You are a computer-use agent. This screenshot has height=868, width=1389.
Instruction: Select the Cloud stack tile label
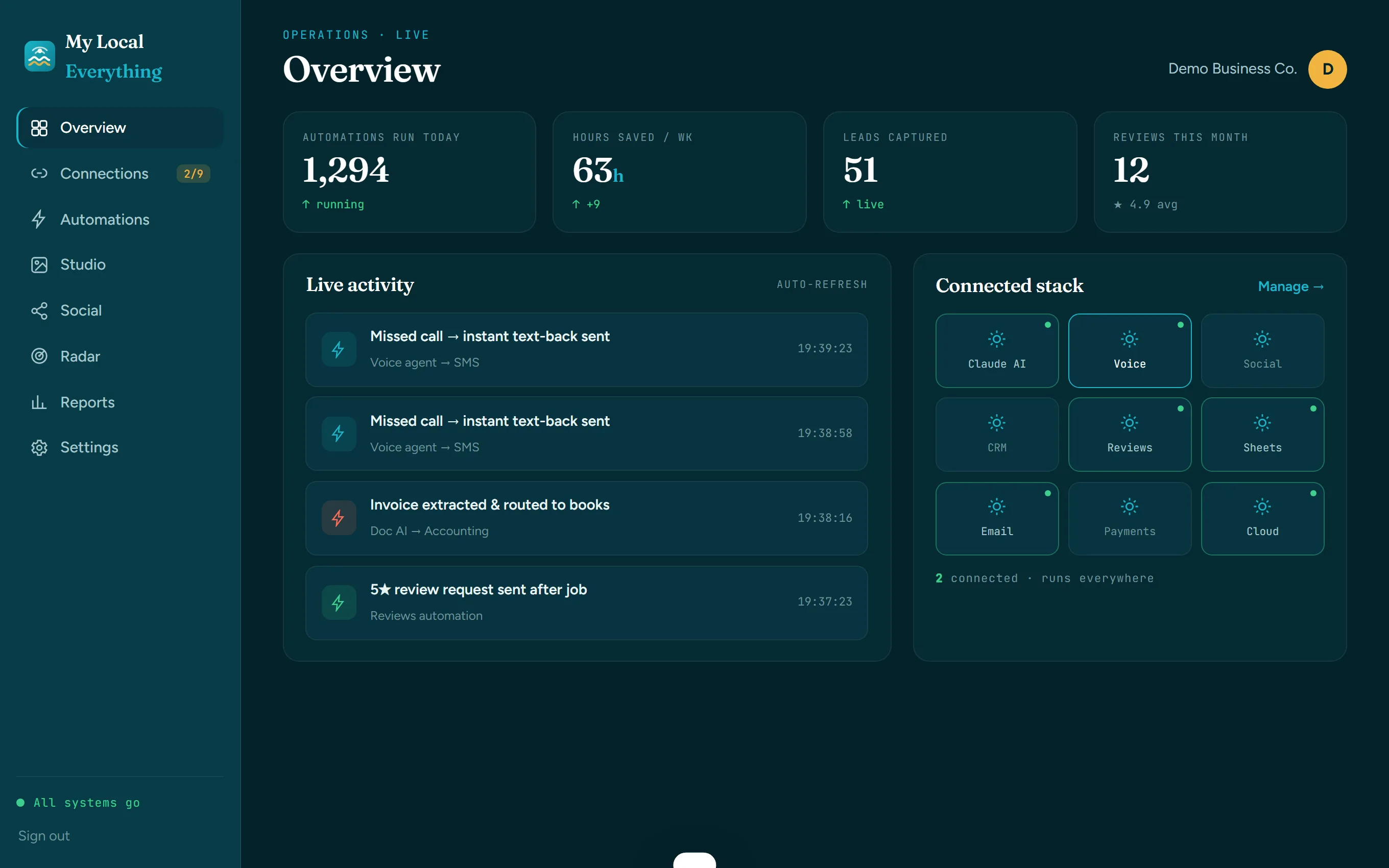[x=1262, y=532]
